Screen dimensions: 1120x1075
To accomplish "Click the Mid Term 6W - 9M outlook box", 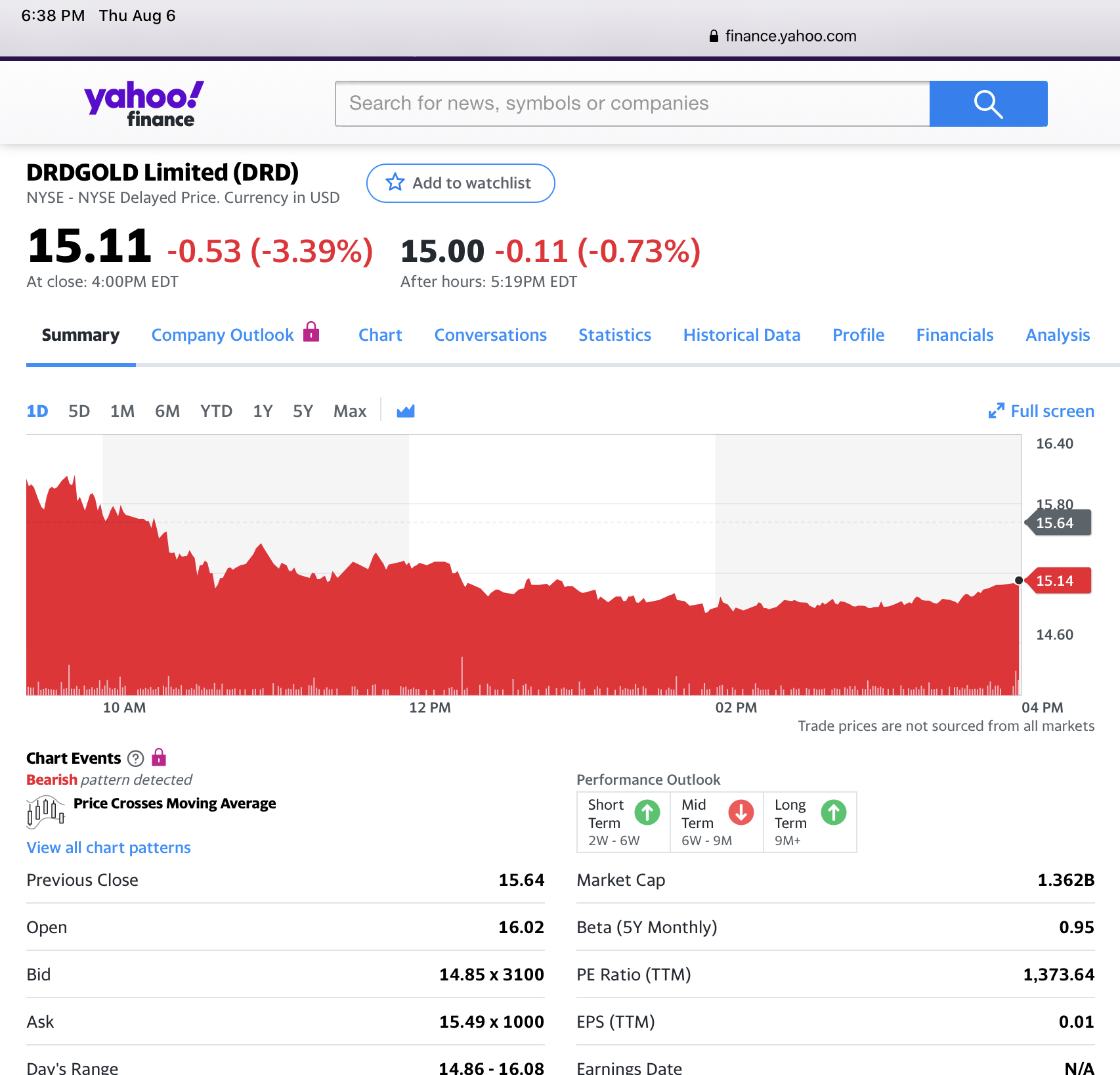I will (717, 822).
